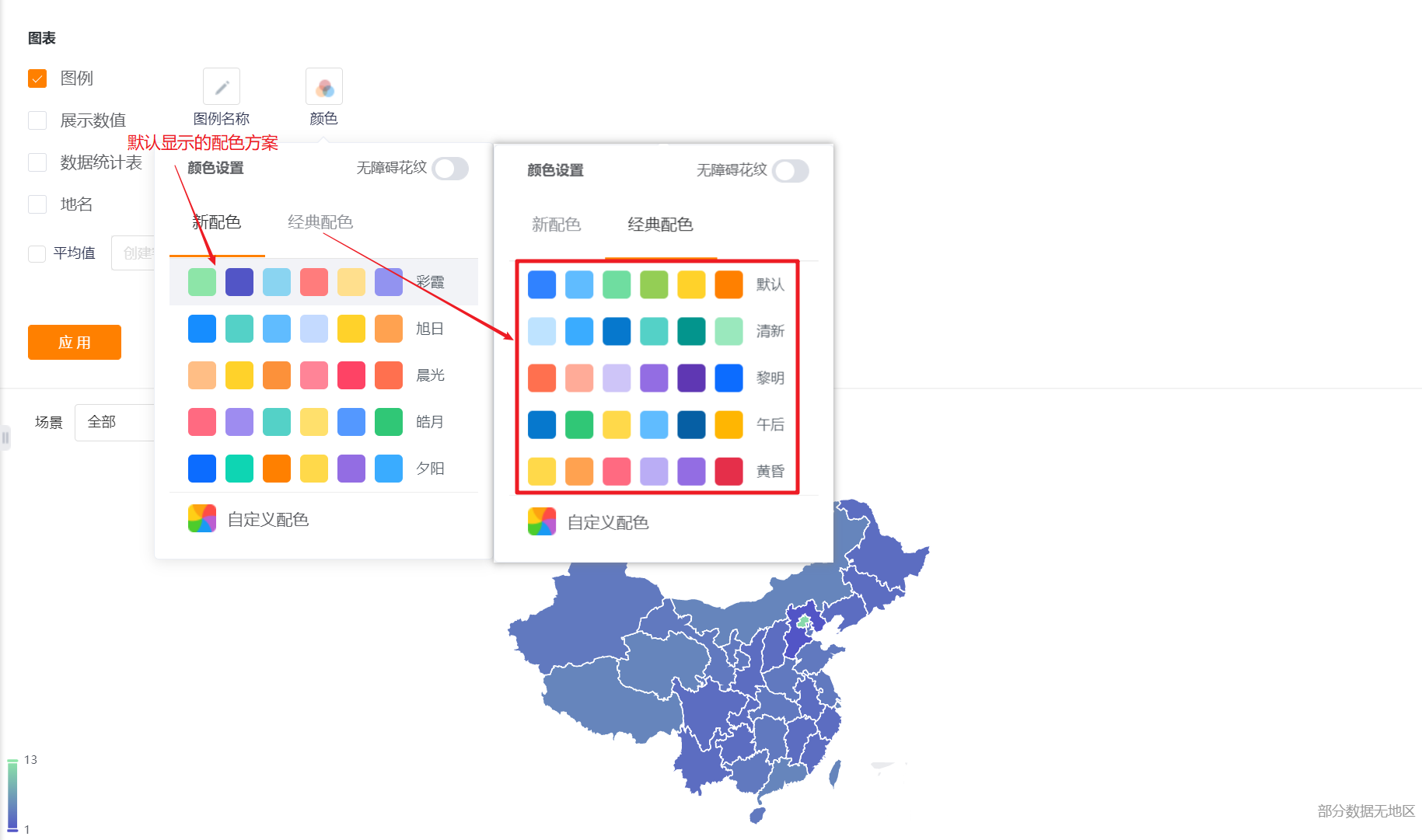The height and width of the screenshot is (840, 1422).
Task: Enable the 展示数值 checkbox
Action: click(37, 120)
